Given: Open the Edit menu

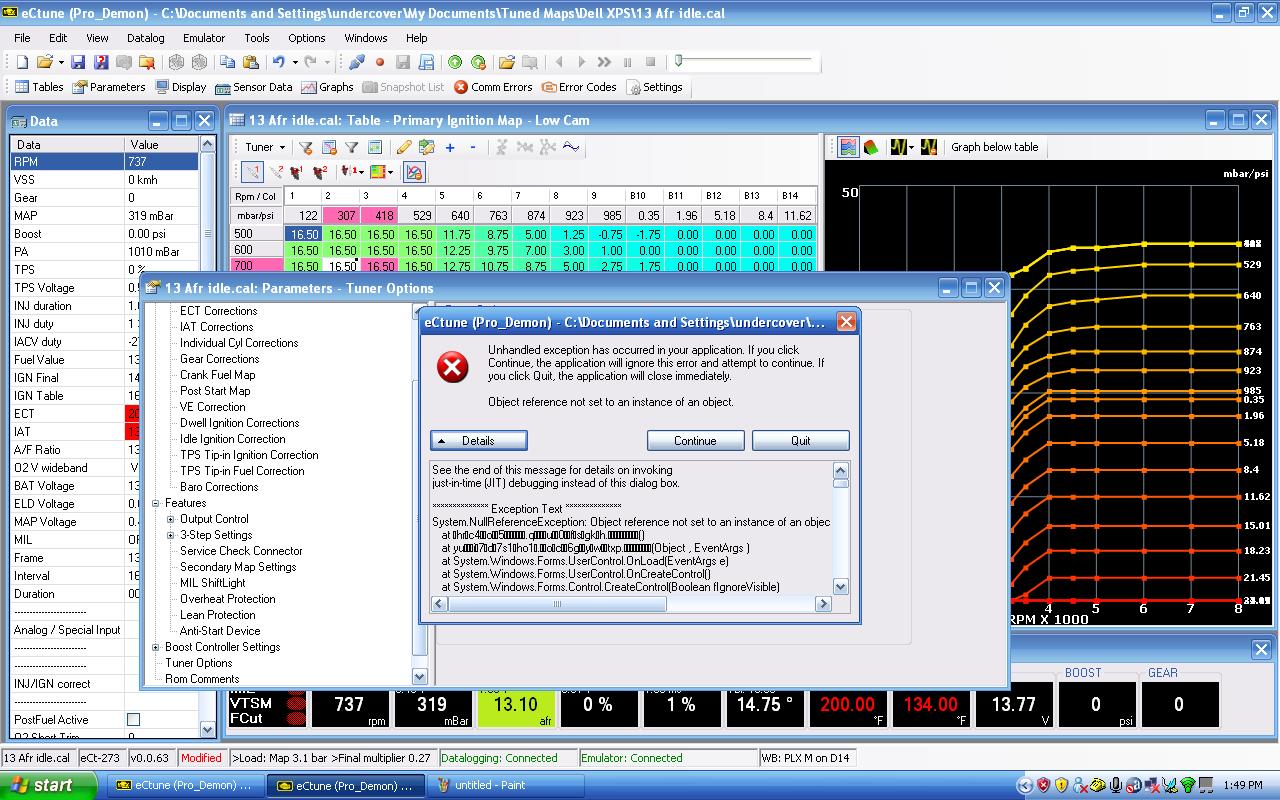Looking at the screenshot, I should [x=58, y=38].
